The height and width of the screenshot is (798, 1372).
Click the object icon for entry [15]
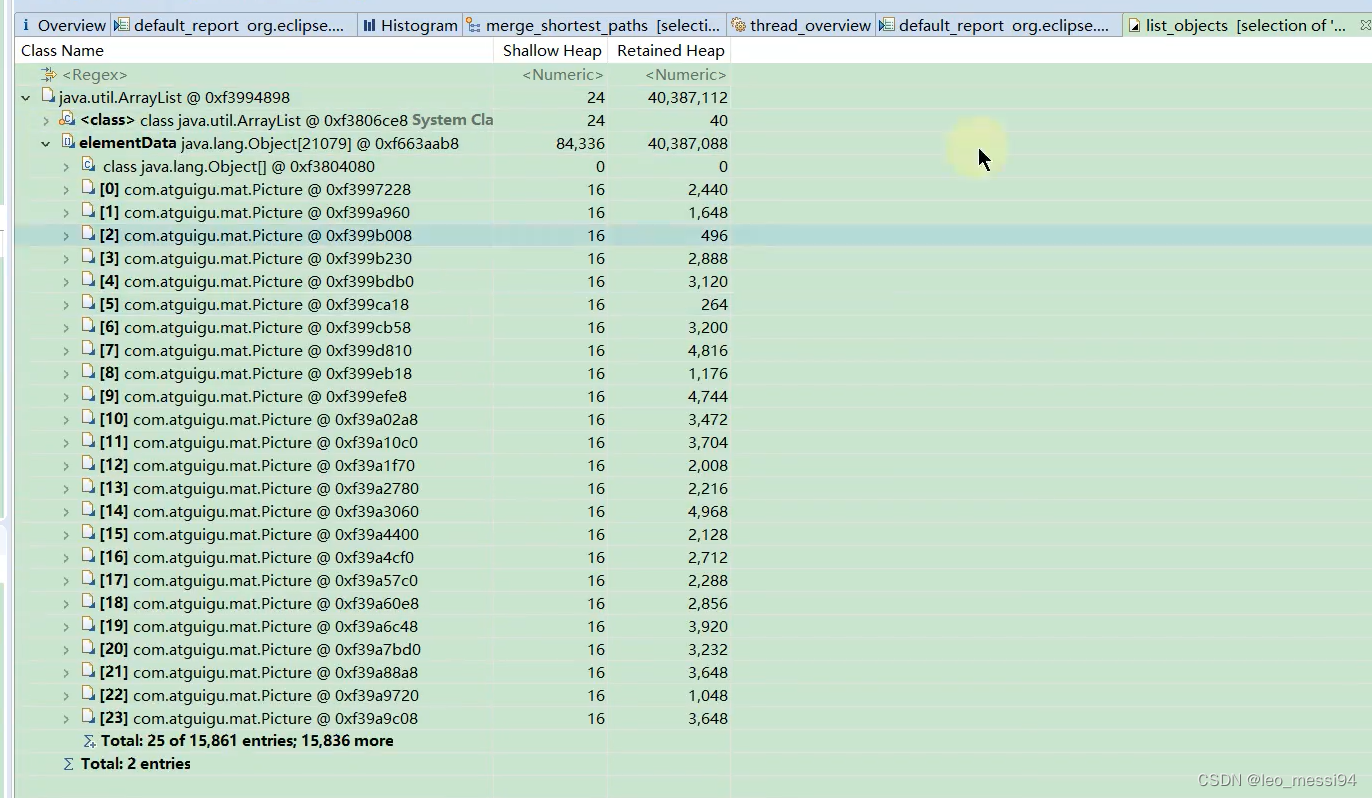(88, 534)
